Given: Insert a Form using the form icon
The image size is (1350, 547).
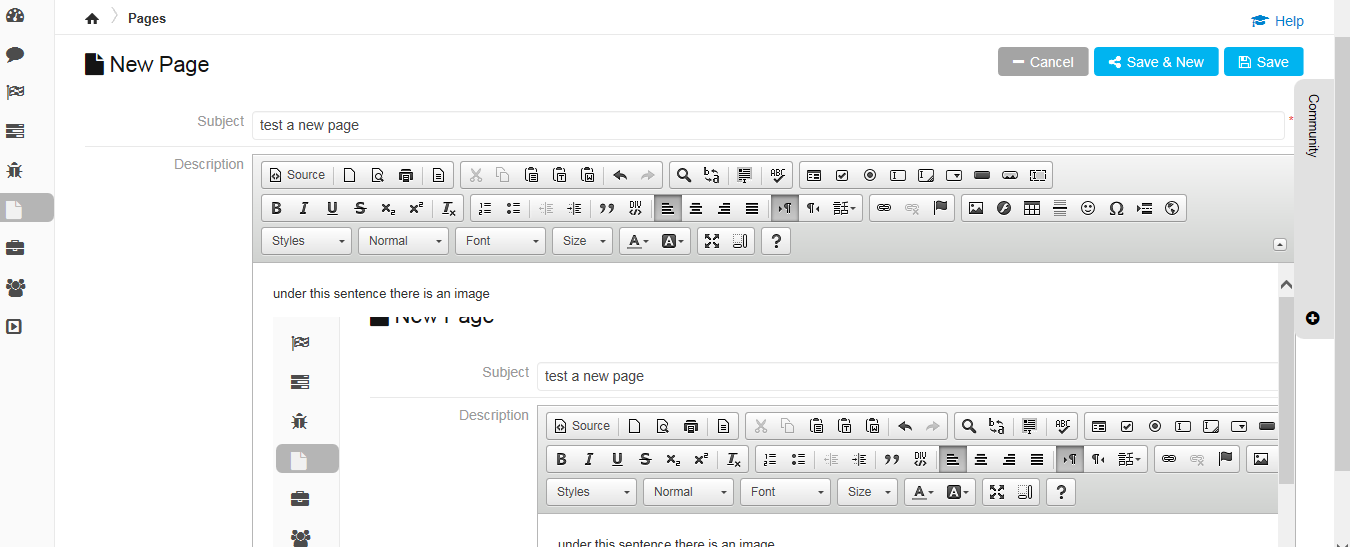Looking at the screenshot, I should (814, 175).
